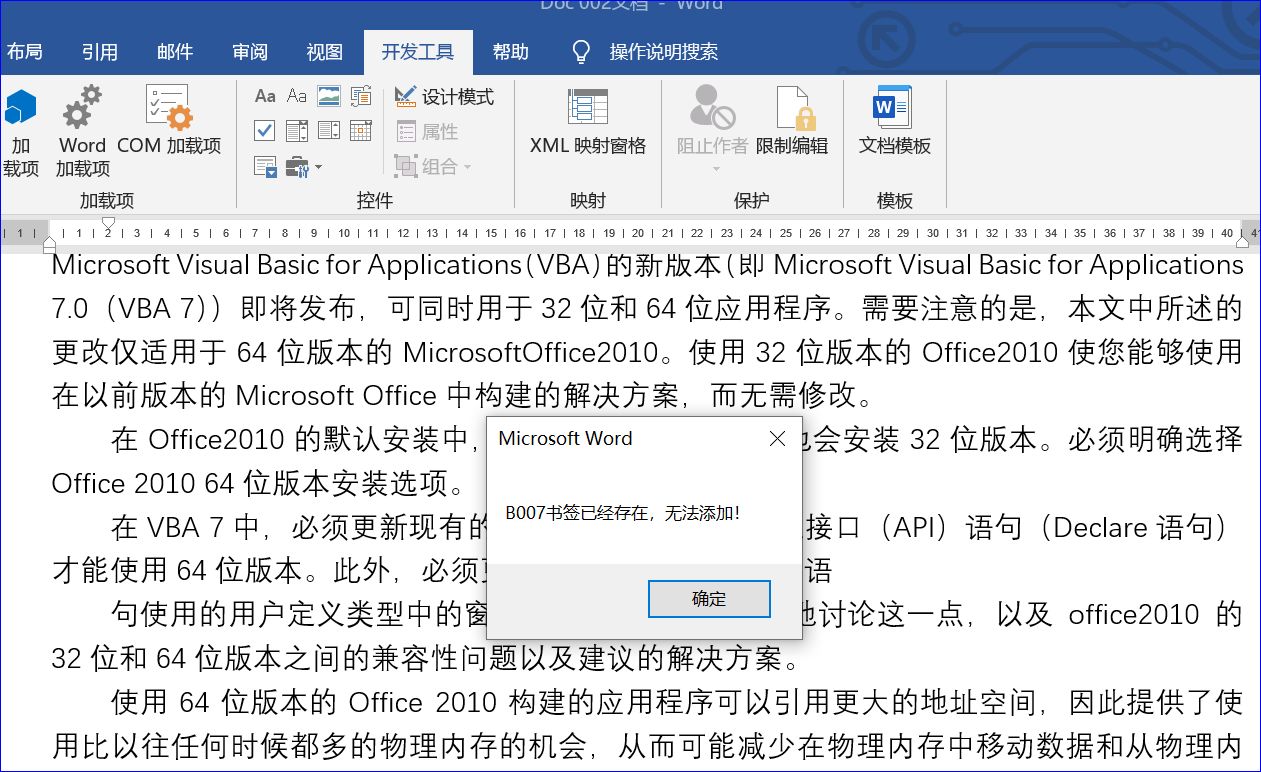
Task: Click the line starting with 更改仅适用于
Action: [647, 352]
